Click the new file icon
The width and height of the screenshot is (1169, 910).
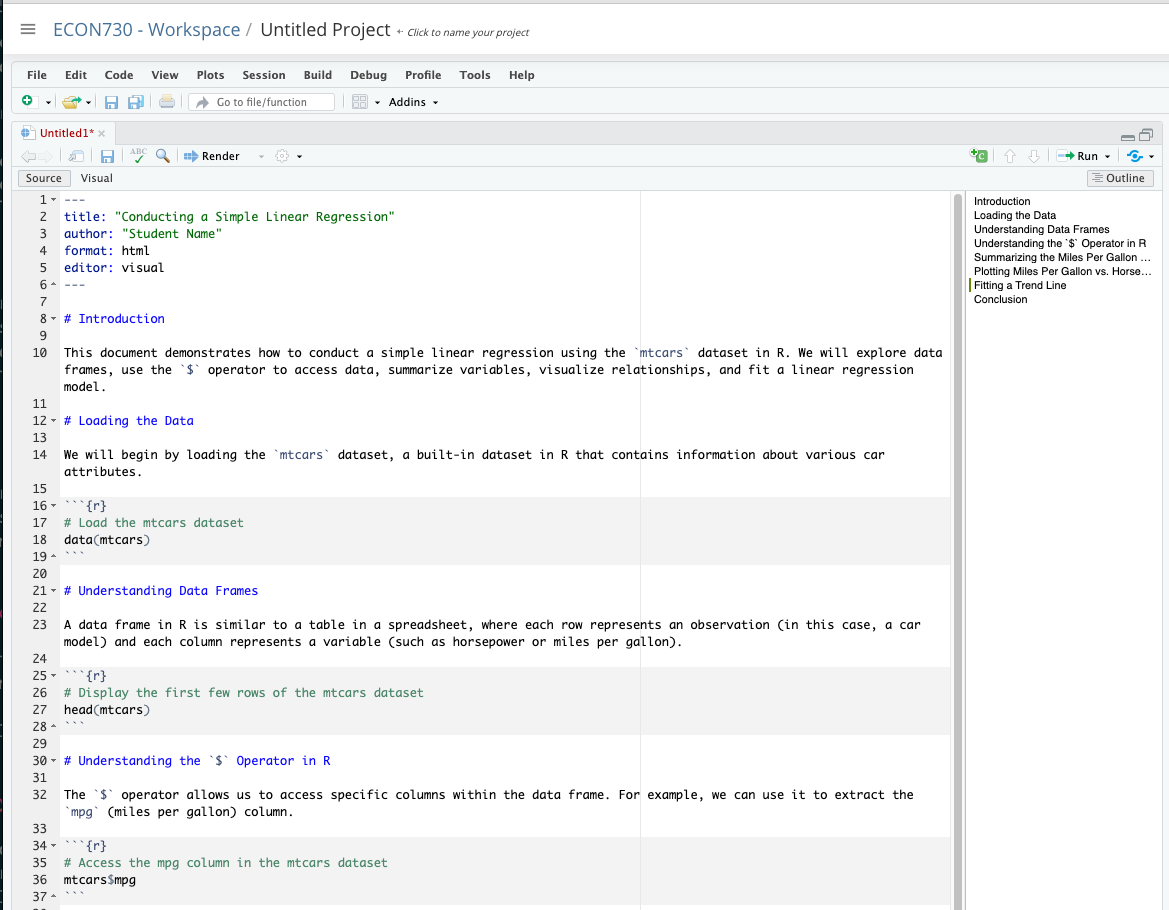point(29,102)
